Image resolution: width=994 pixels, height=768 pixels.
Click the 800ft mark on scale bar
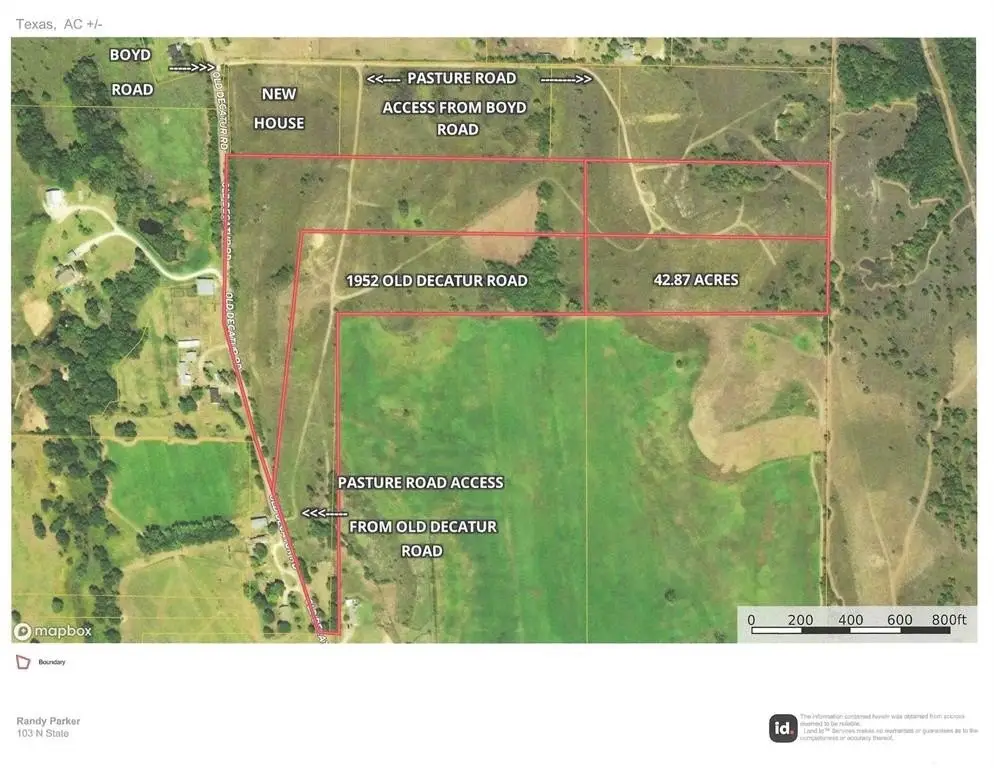948,620
